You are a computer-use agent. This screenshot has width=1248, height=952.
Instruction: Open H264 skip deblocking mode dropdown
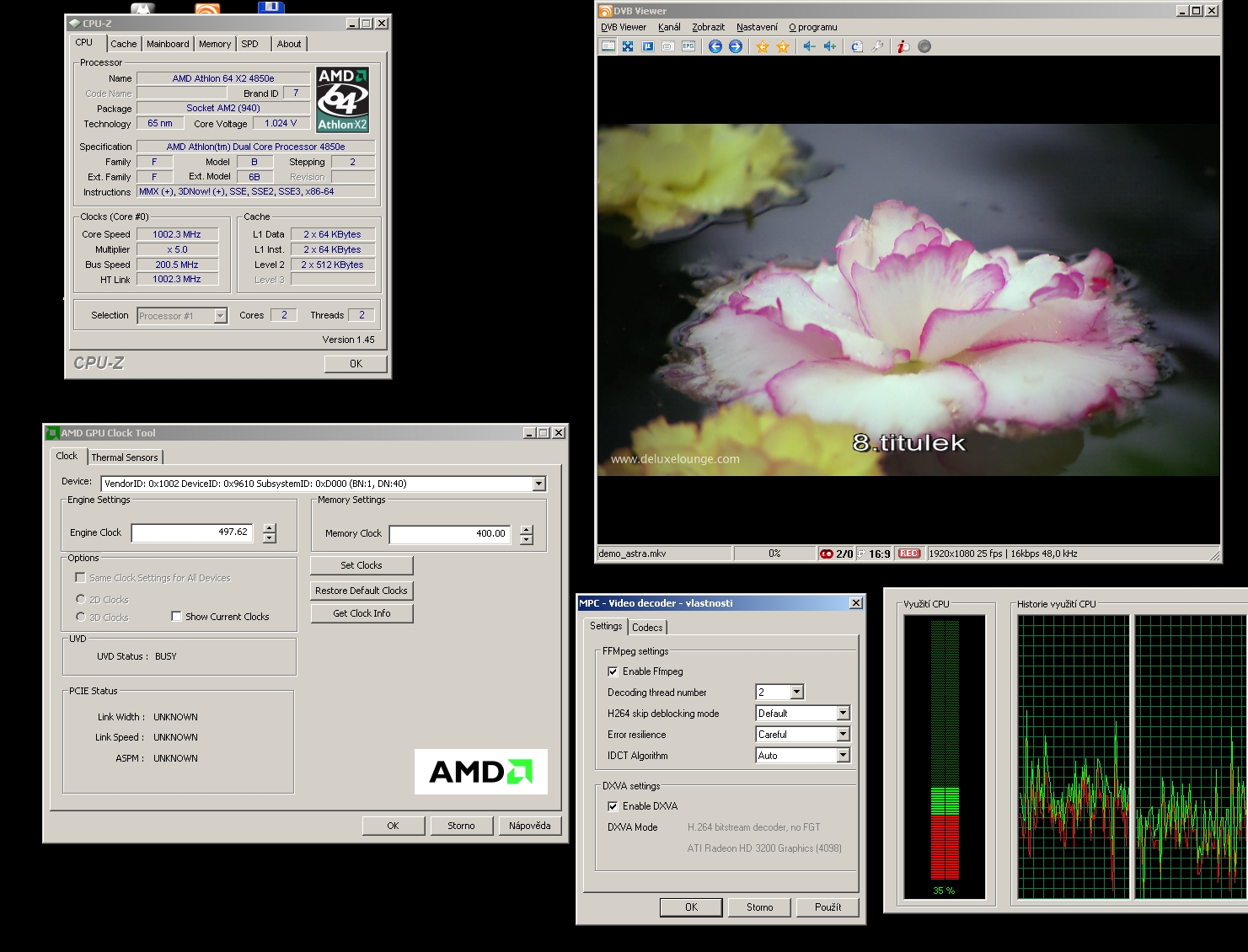(x=843, y=713)
